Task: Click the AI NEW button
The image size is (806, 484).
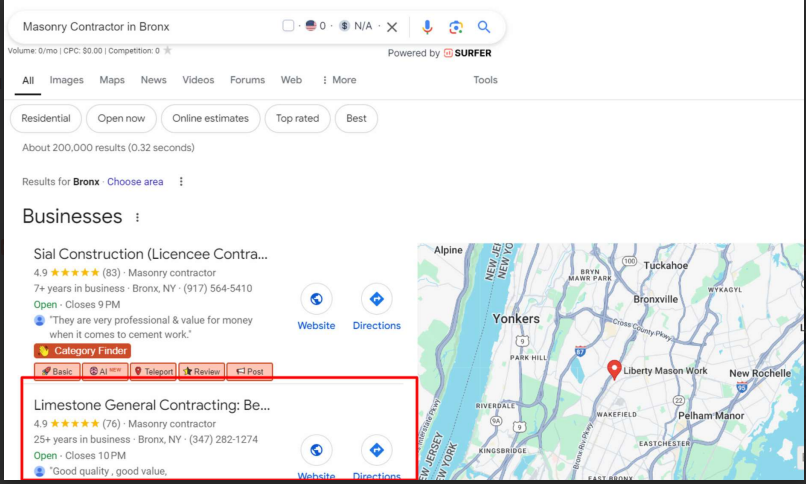Action: coord(105,371)
